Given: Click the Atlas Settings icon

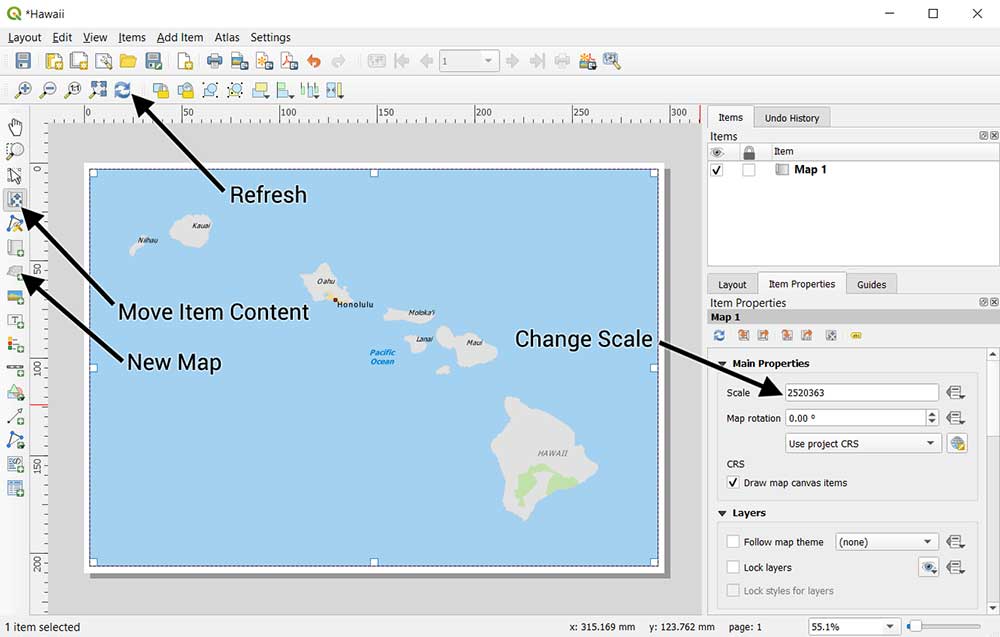Looking at the screenshot, I should (x=612, y=61).
